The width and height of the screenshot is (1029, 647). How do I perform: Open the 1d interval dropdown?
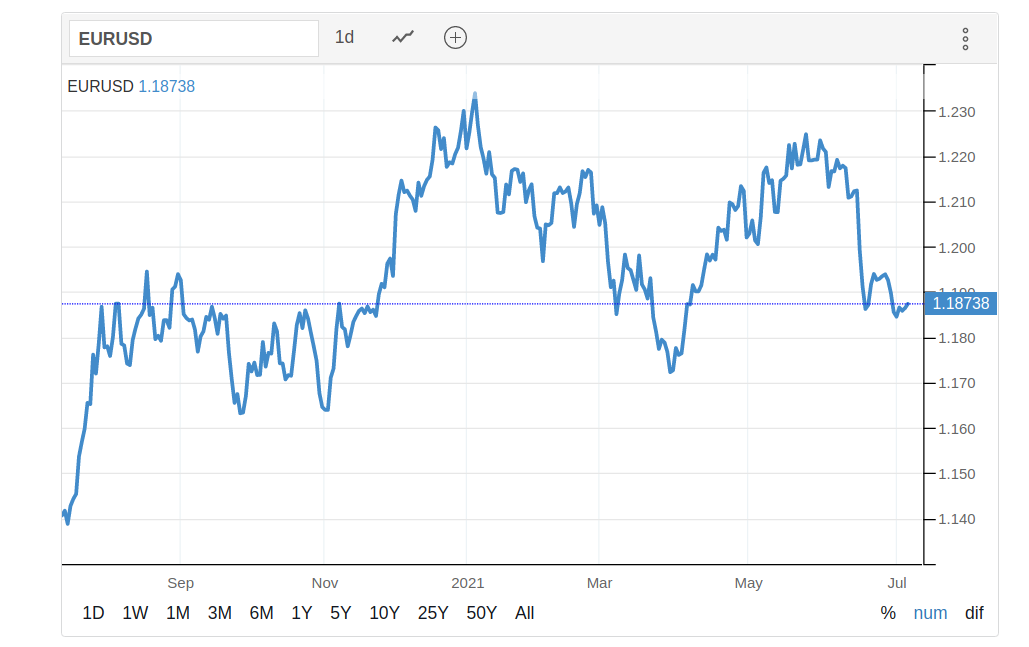344,38
